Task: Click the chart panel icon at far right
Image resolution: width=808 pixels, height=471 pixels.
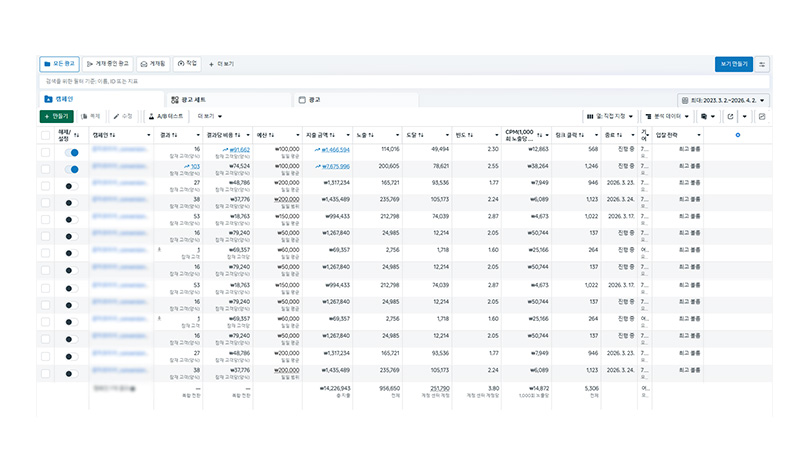Action: 762,116
